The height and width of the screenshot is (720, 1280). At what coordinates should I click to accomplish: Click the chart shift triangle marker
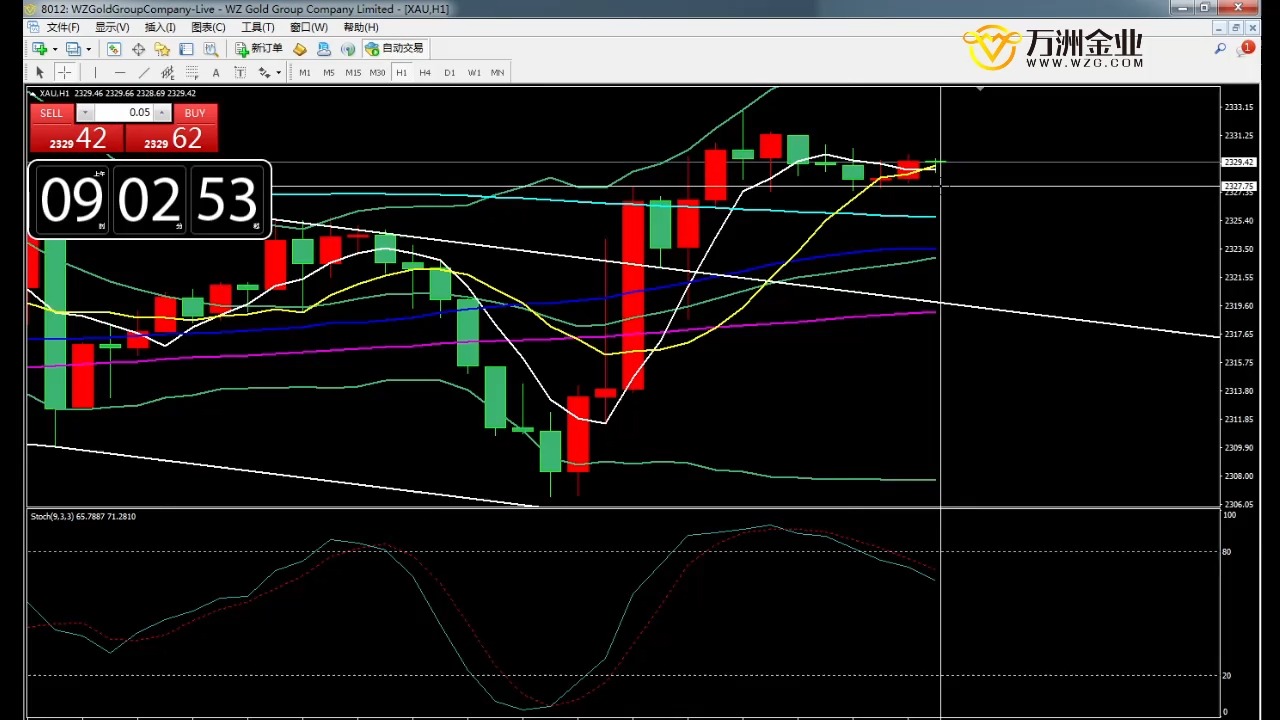tap(980, 89)
